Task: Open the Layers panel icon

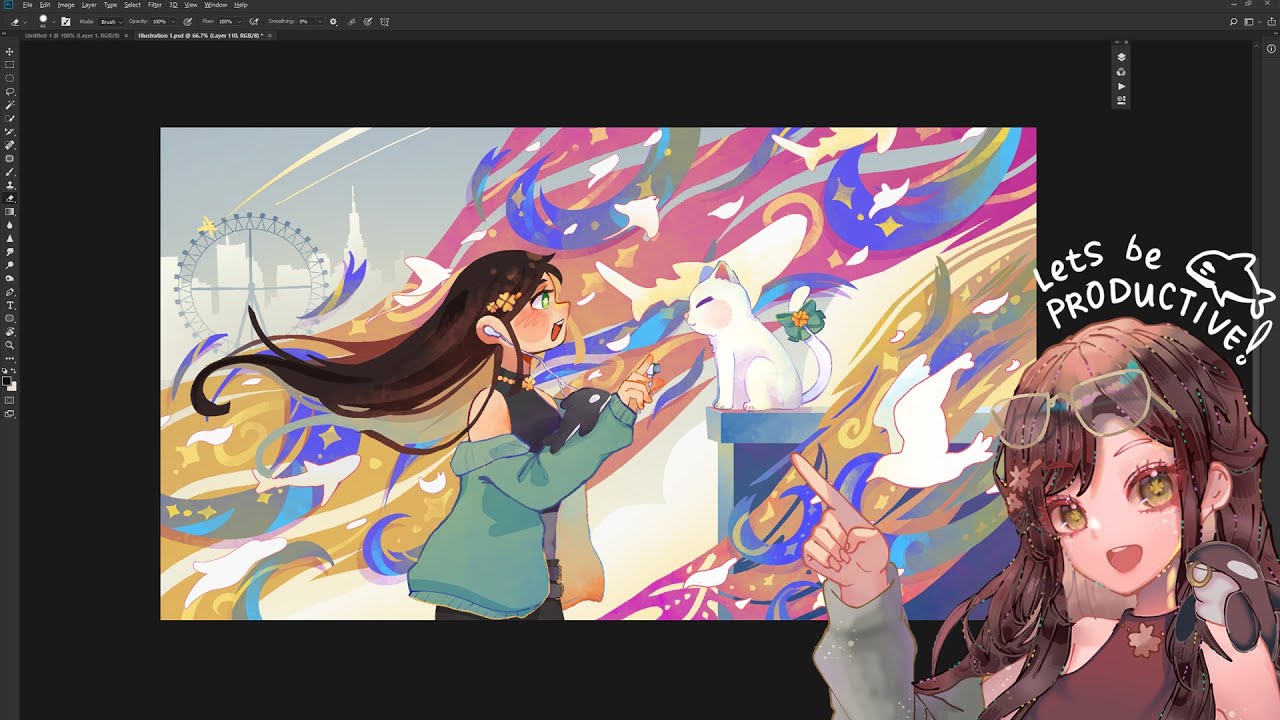Action: 1121,57
